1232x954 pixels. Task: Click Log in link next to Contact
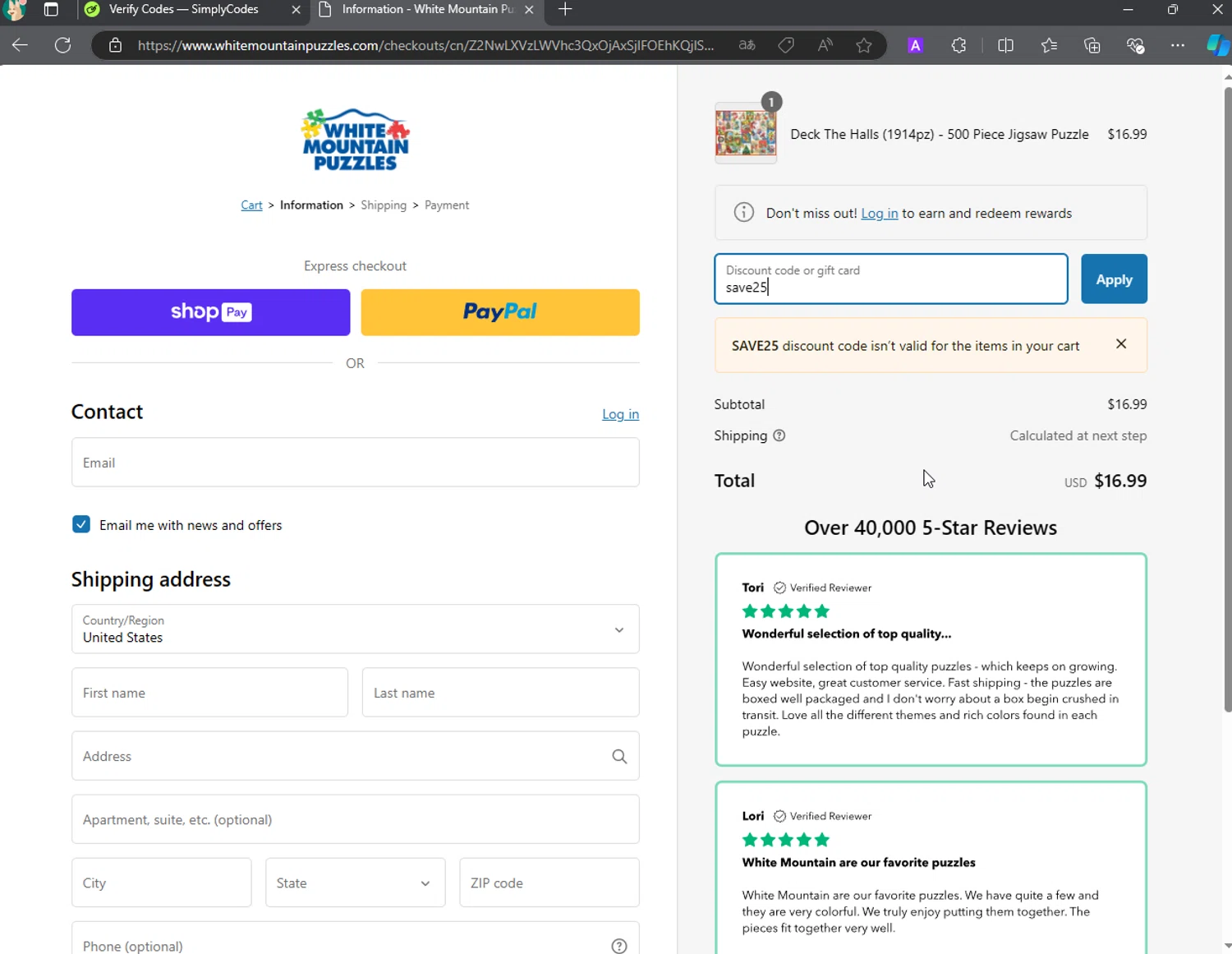(x=620, y=414)
